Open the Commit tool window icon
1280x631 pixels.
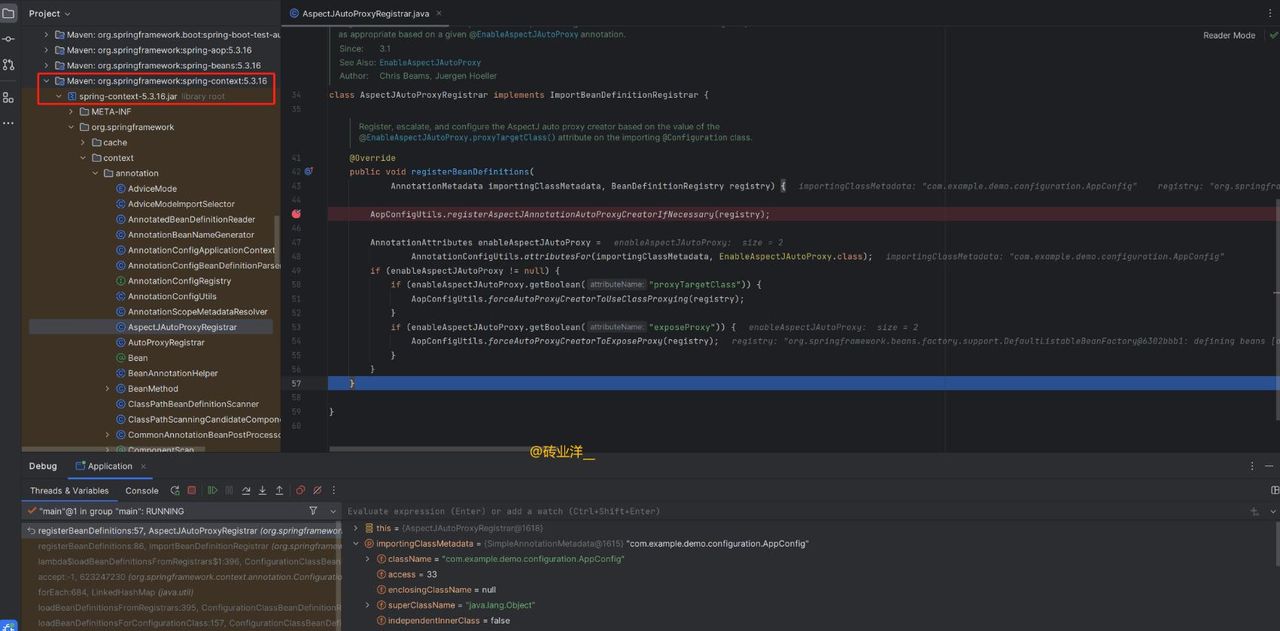tap(9, 38)
